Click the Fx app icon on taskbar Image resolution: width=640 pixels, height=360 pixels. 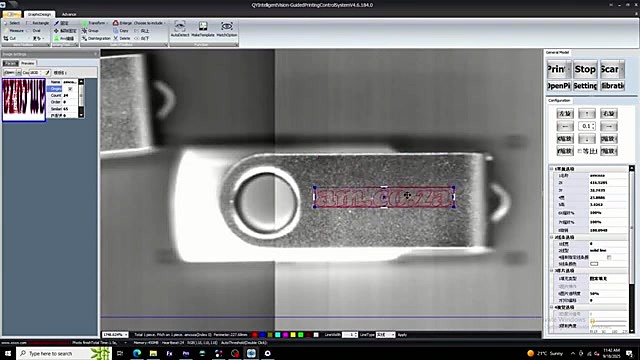(x=169, y=353)
